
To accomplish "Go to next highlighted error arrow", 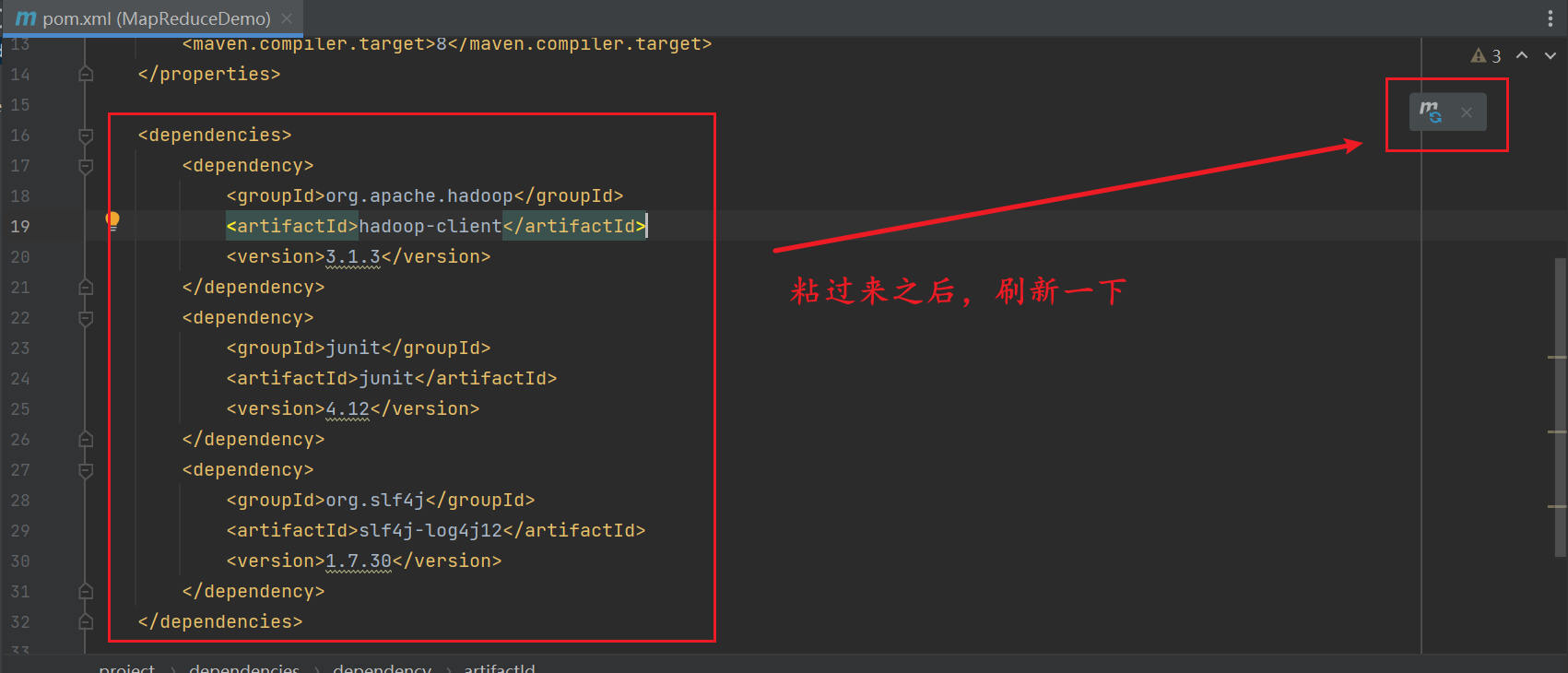I will coord(1550,55).
